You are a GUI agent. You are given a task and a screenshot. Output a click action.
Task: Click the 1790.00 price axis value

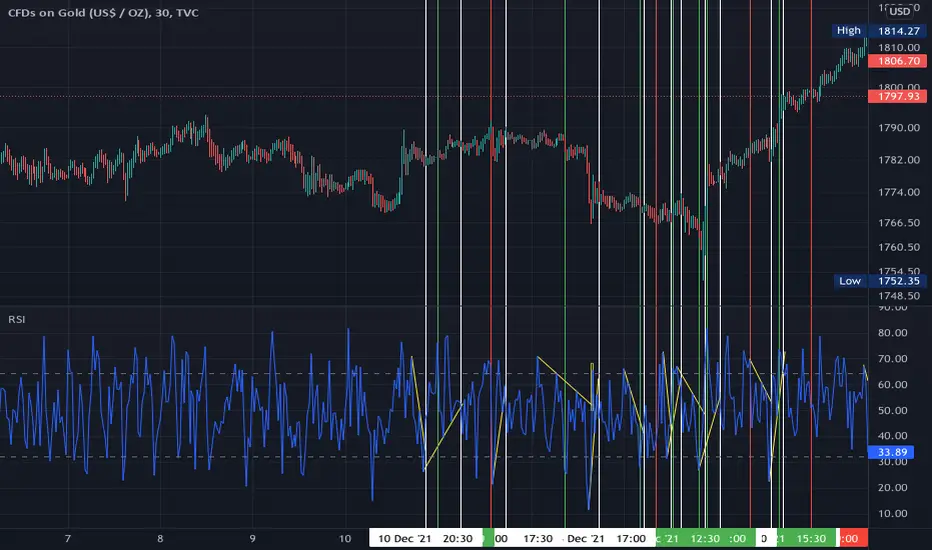pyautogui.click(x=899, y=128)
